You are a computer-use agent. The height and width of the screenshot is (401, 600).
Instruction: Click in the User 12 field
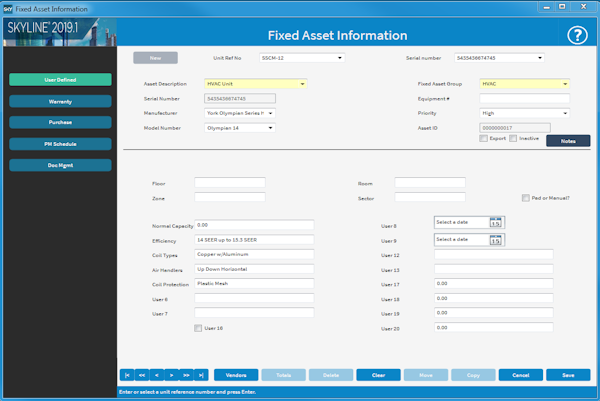(494, 254)
